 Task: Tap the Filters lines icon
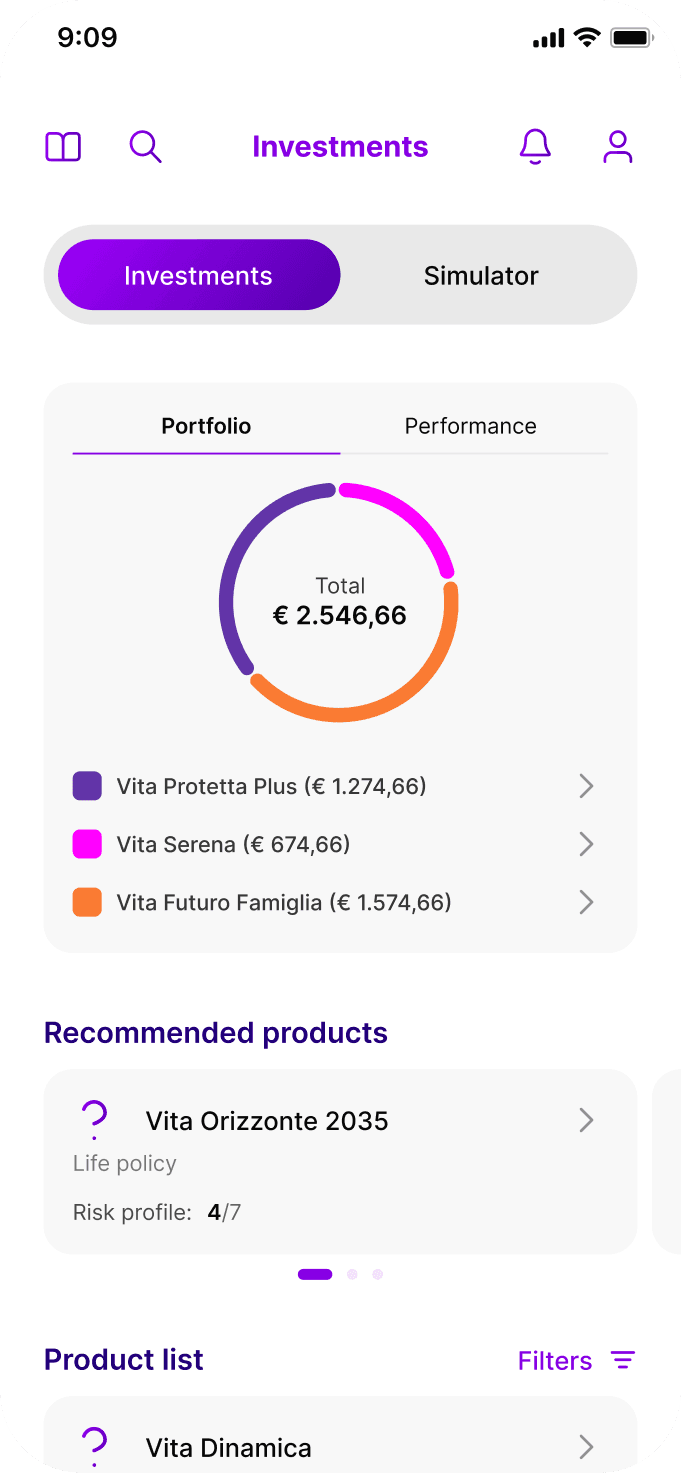623,1360
